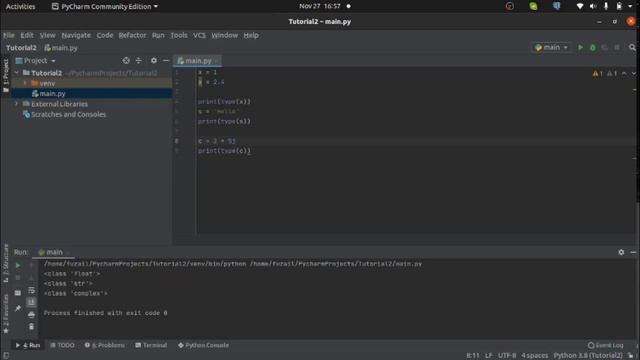Viewport: 640px width, 360px height.
Task: Click the Search Everywhere magnifier icon
Action: coord(632,47)
